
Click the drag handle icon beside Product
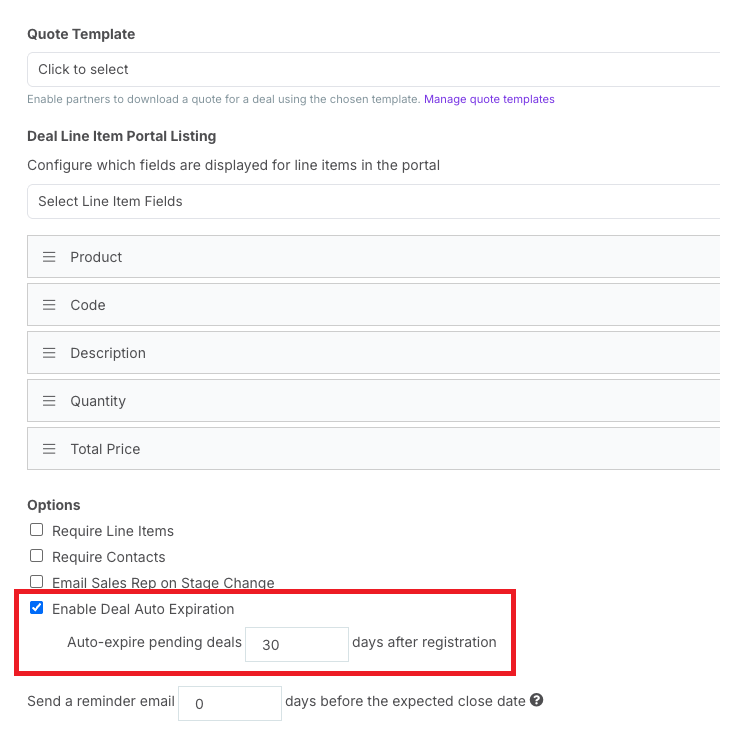49,257
